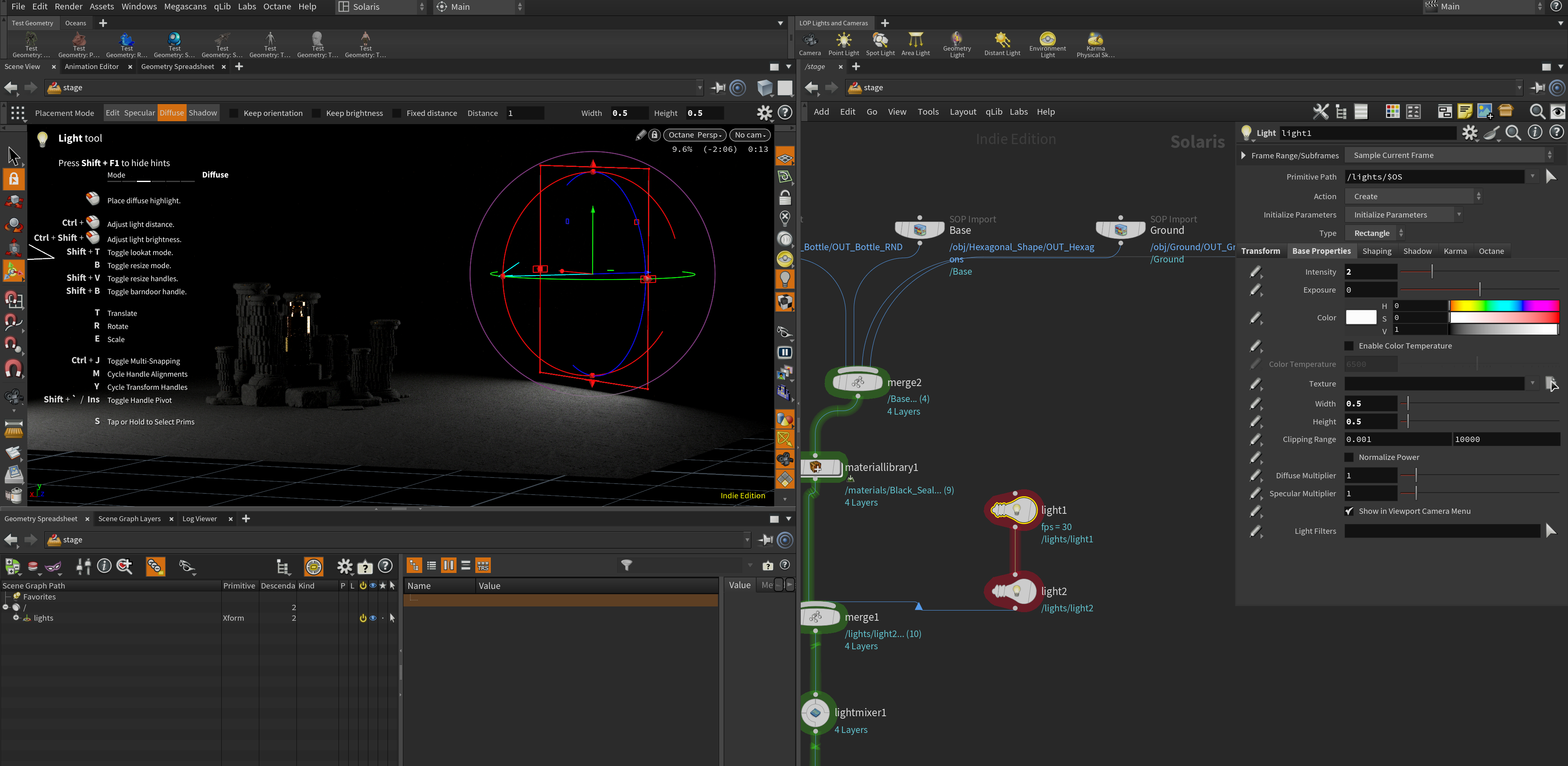Open the Octane Persp viewport menu
This screenshot has height=766, width=1568.
coord(695,135)
